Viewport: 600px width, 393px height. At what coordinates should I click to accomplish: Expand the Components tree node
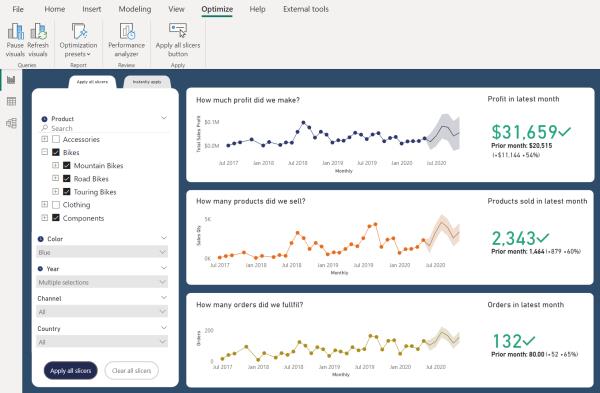[x=44, y=218]
